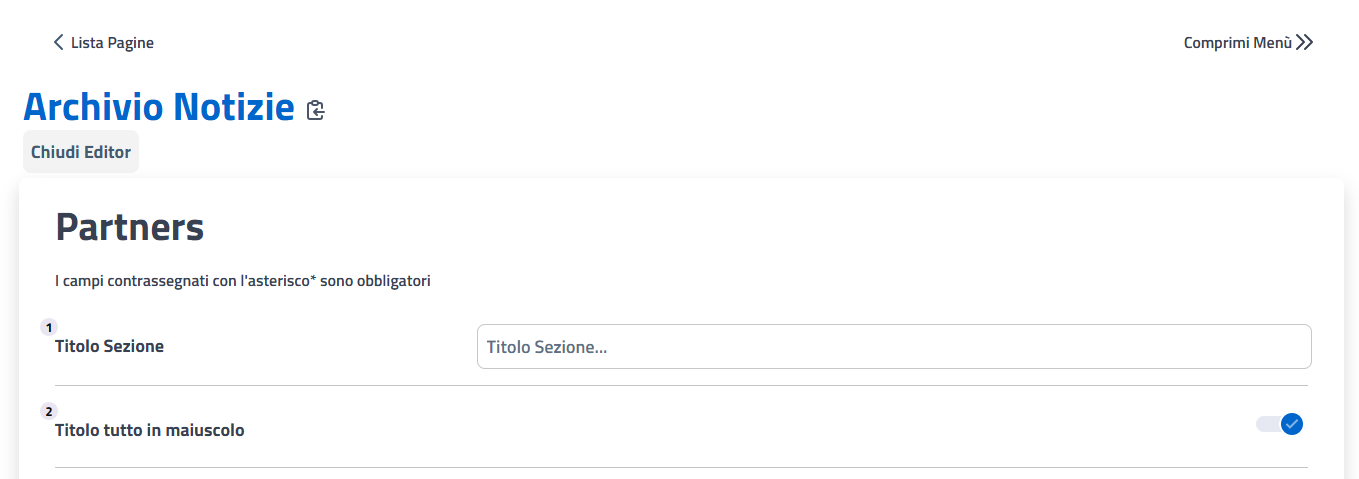The width and height of the screenshot is (1359, 479).
Task: Click the number 1 field badge
Action: click(49, 327)
